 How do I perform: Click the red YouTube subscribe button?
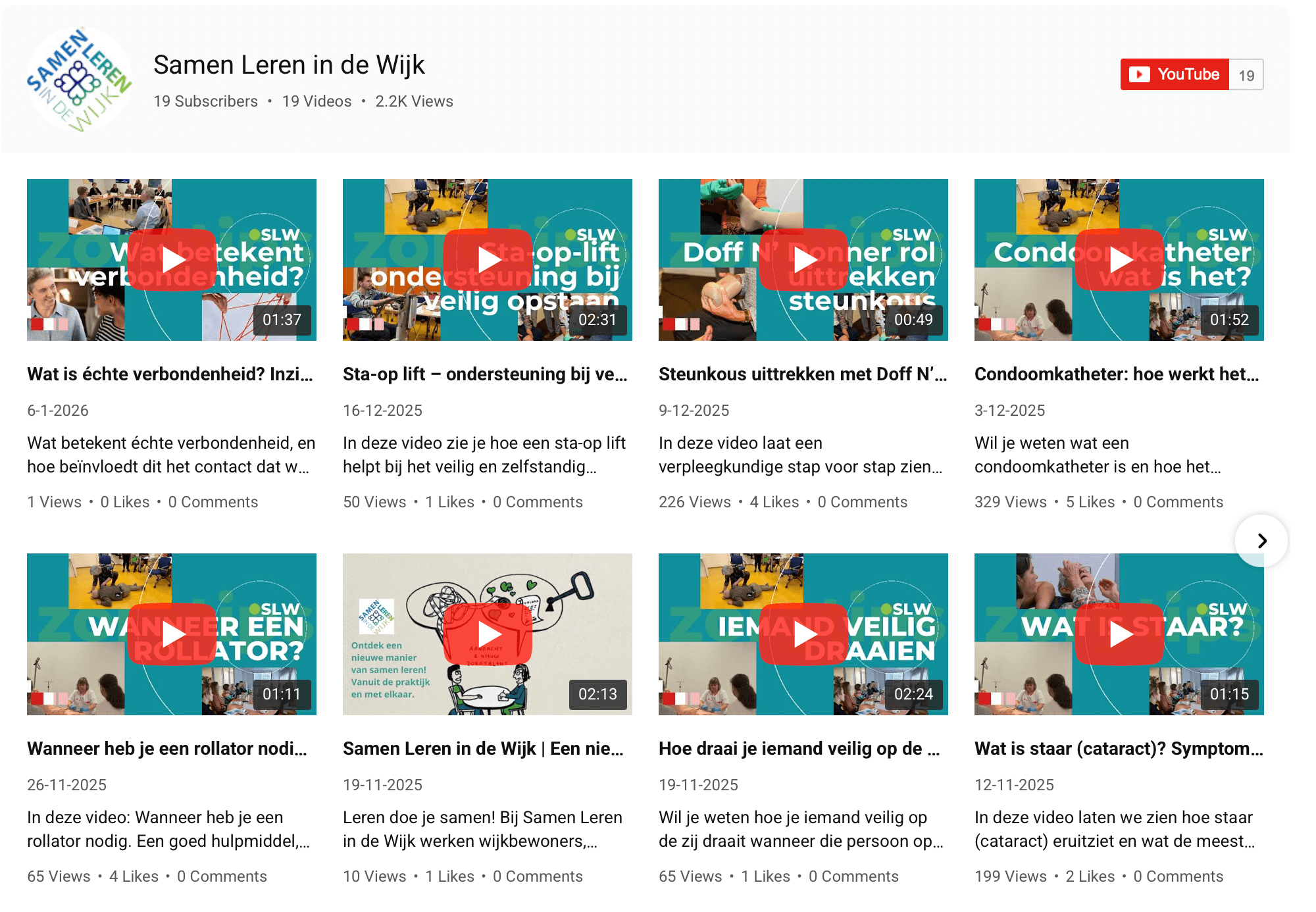pyautogui.click(x=1175, y=74)
